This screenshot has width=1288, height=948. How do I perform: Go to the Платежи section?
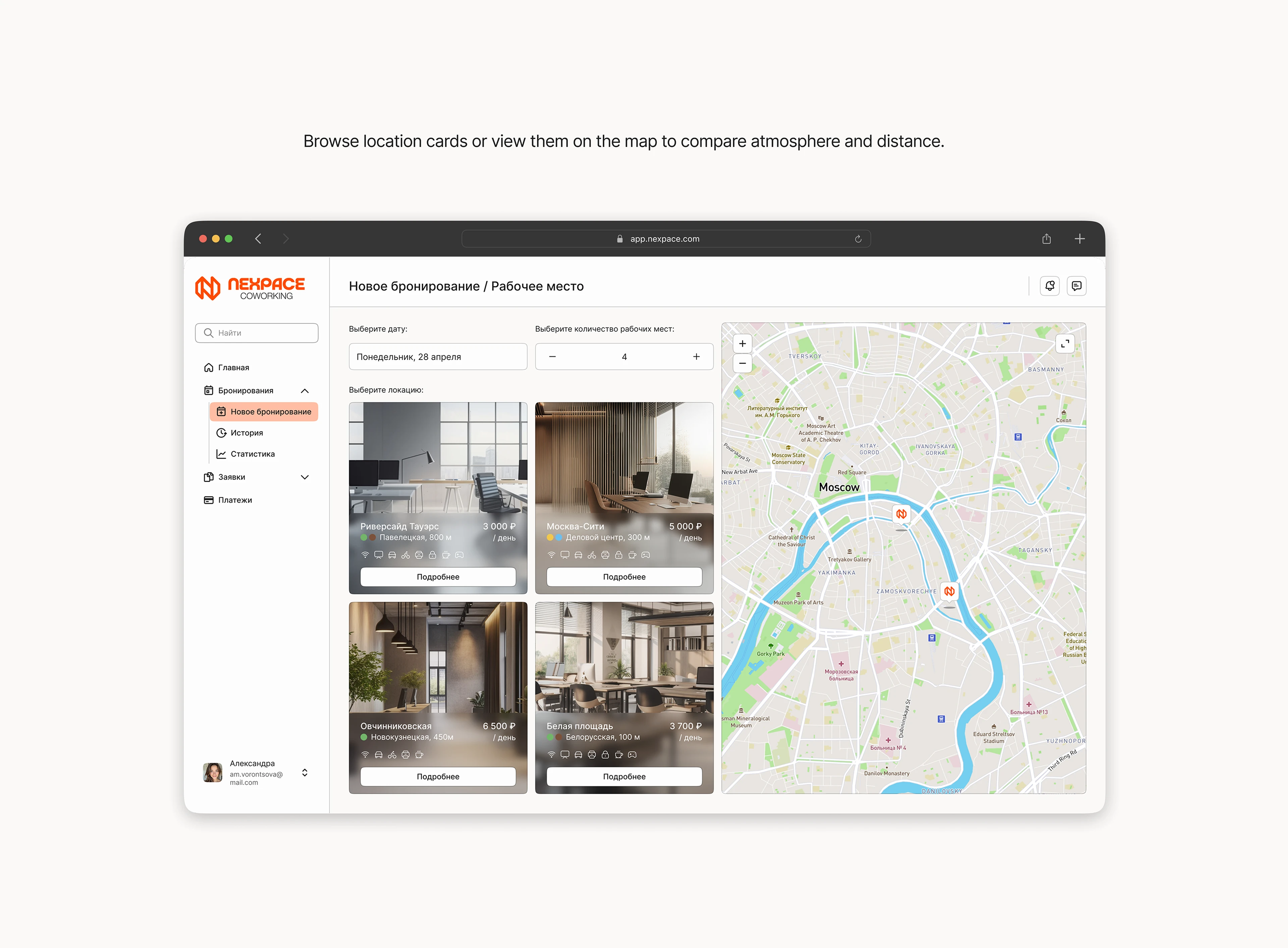tap(235, 501)
